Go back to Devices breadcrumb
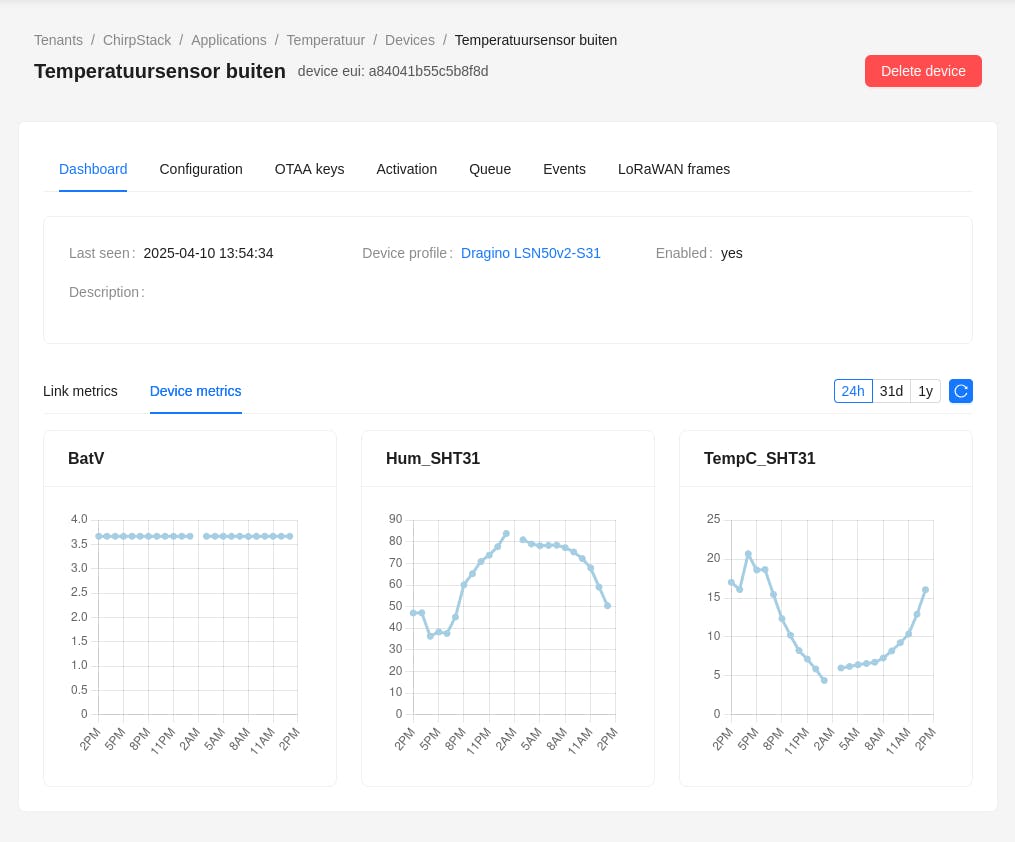This screenshot has width=1015, height=842. [x=410, y=40]
